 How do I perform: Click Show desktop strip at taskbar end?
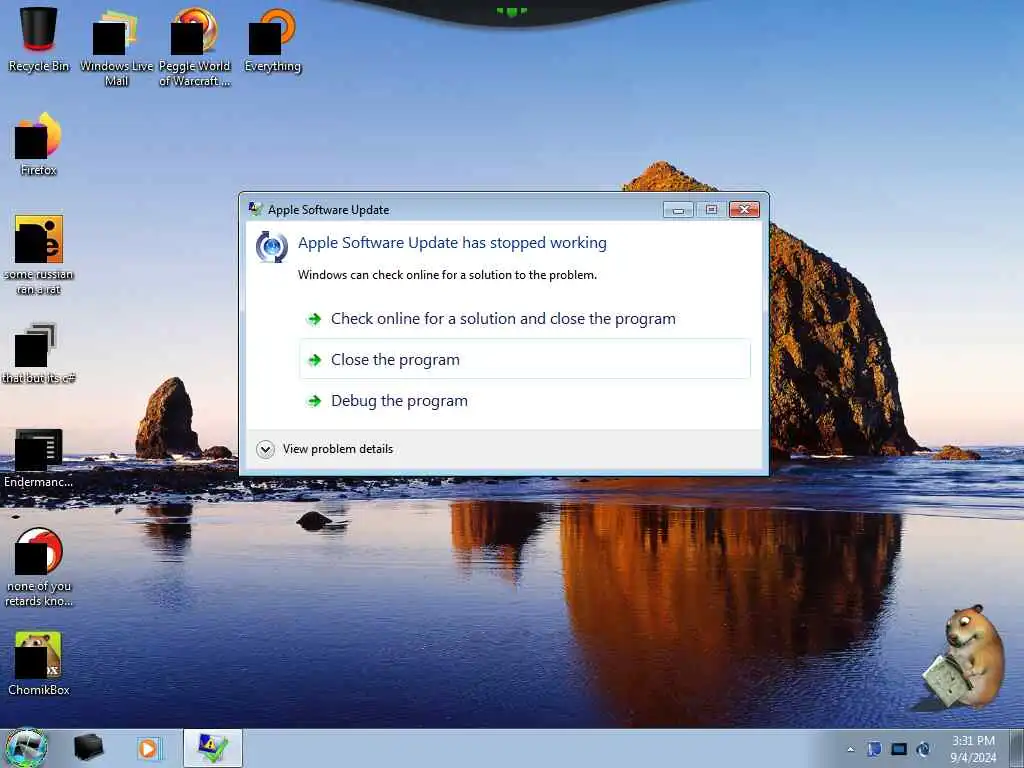pos(1017,748)
